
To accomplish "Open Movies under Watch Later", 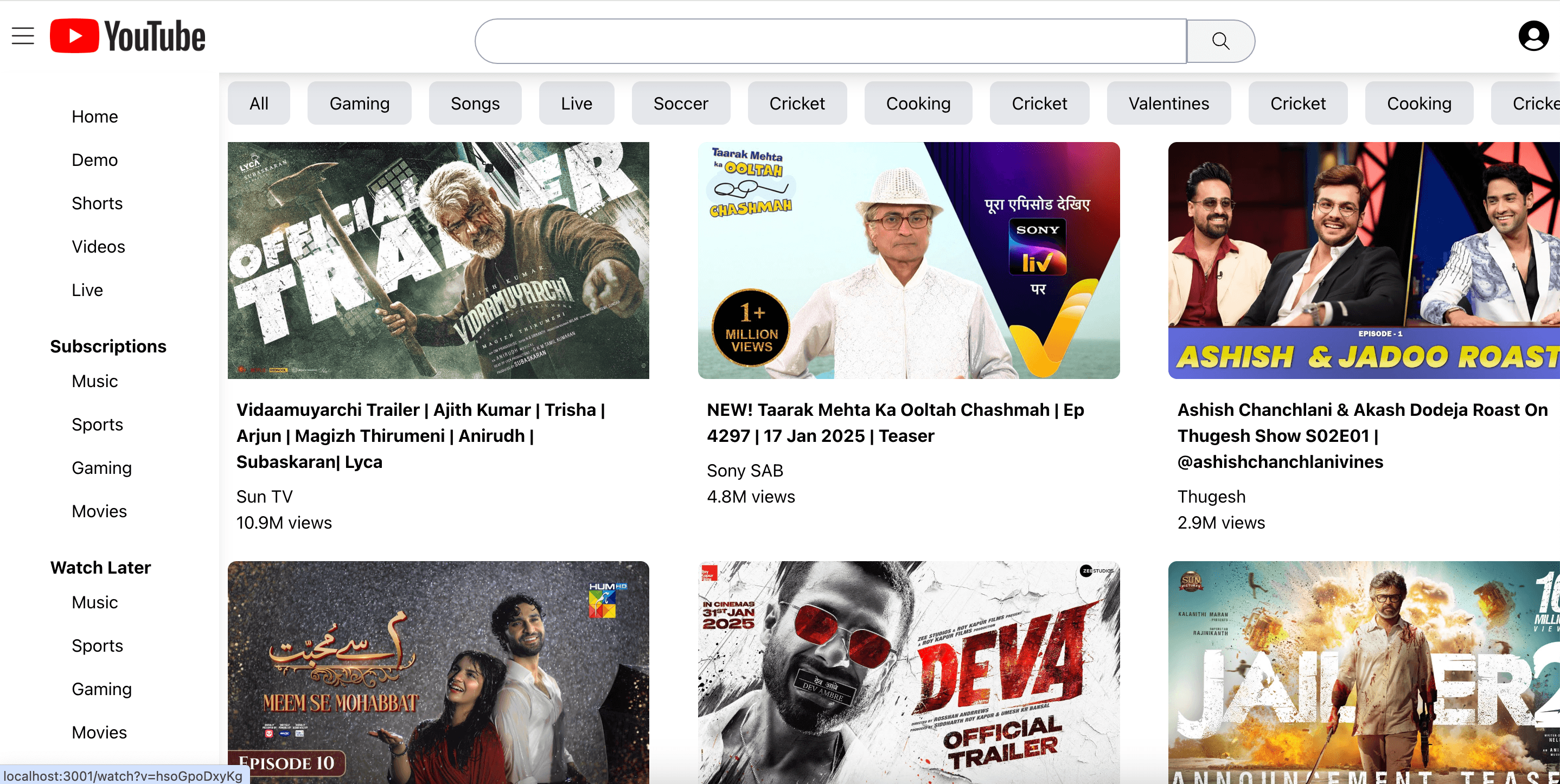I will tap(99, 733).
